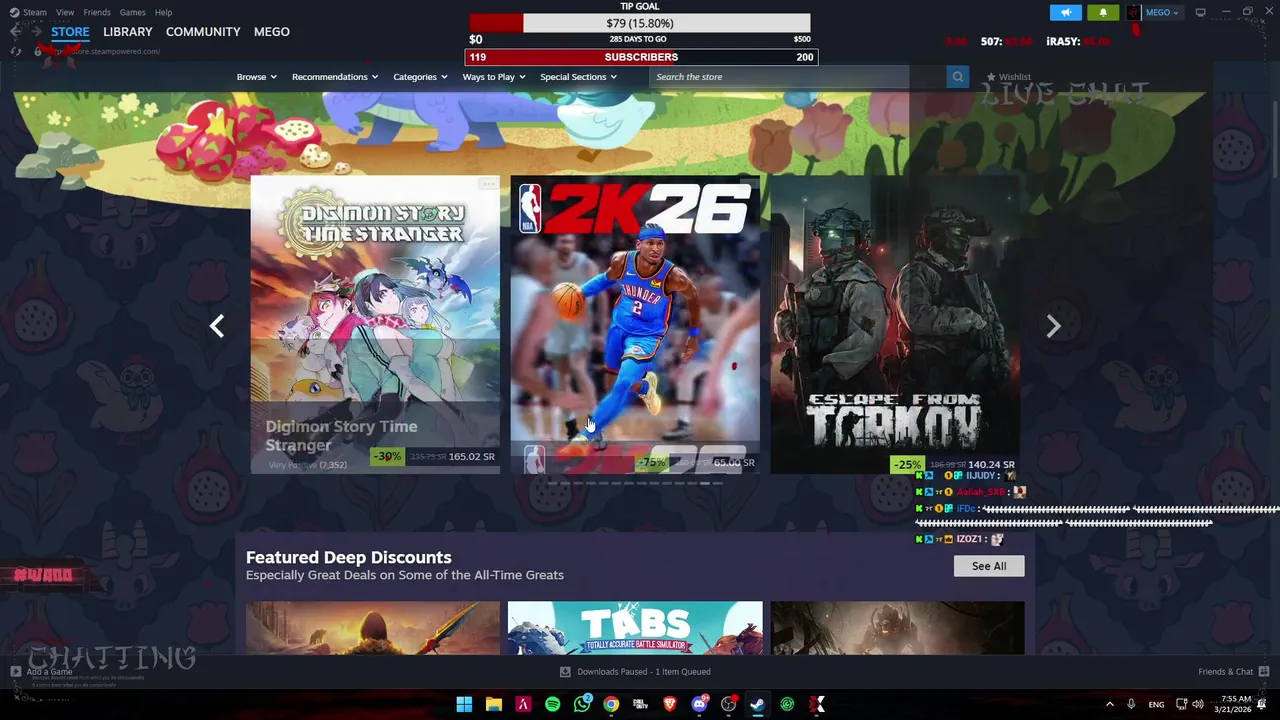Open the Windows Start menu
Screen dimensions: 1280x720
pyautogui.click(x=464, y=704)
